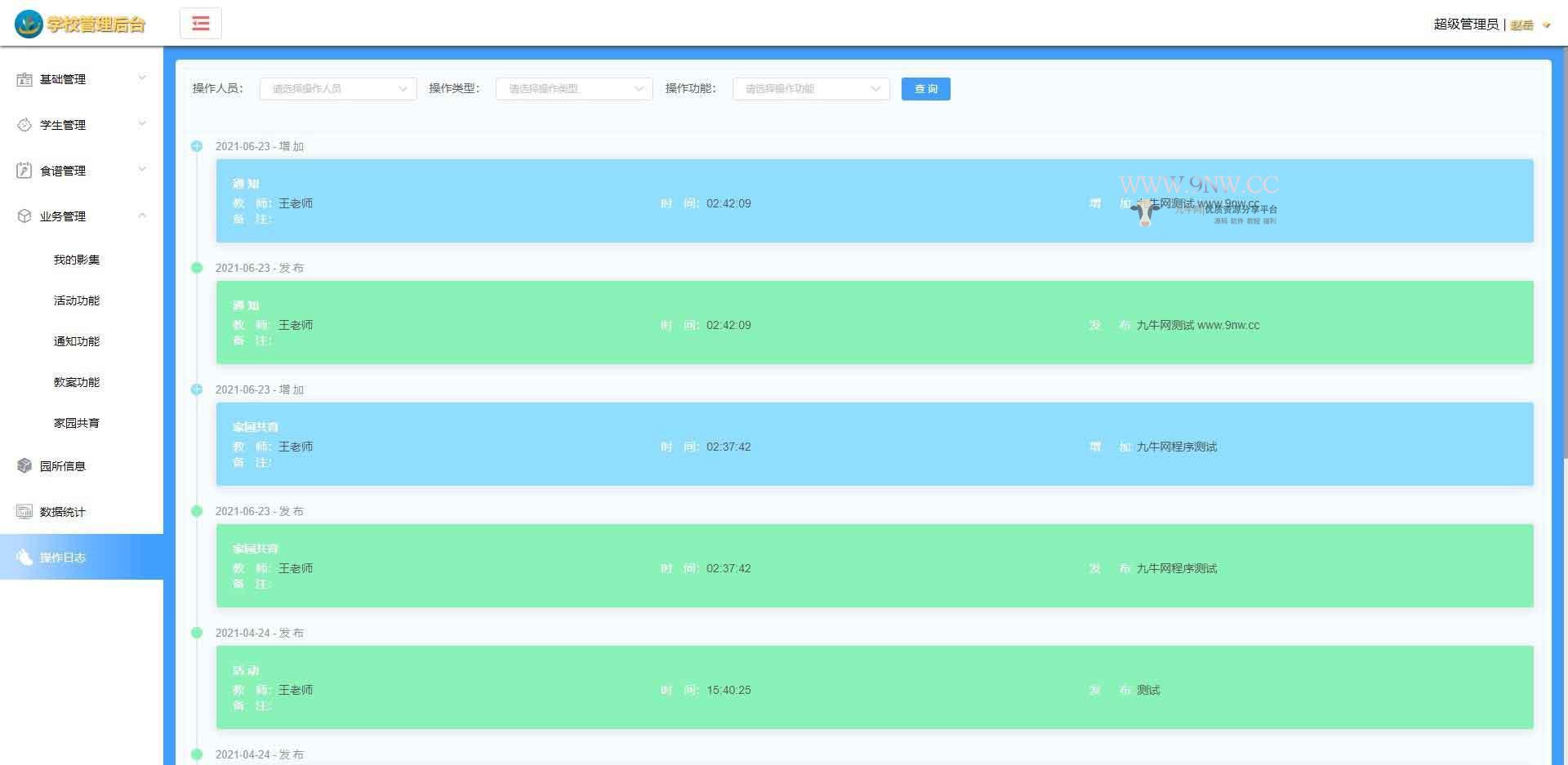The image size is (1568, 765).
Task: Click the page's vertical scrollbar
Action: [1563, 245]
